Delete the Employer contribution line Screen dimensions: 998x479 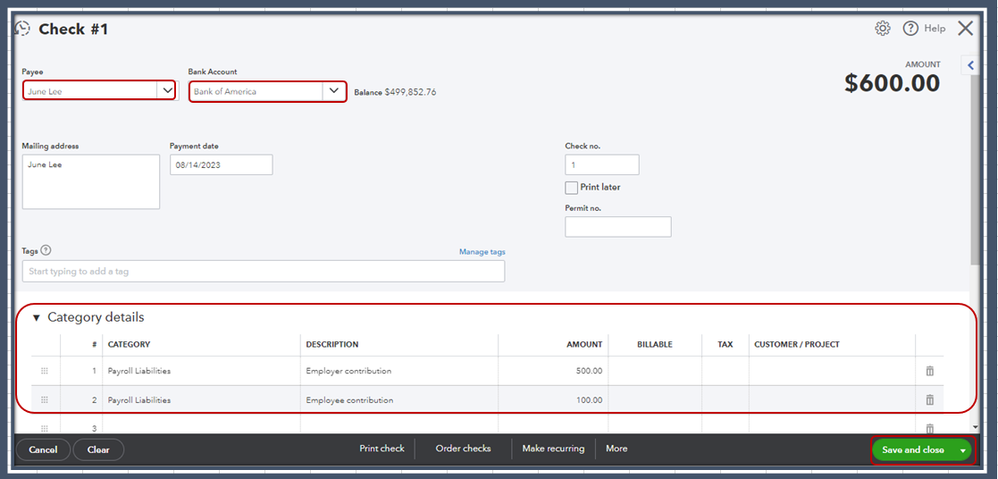pos(929,371)
